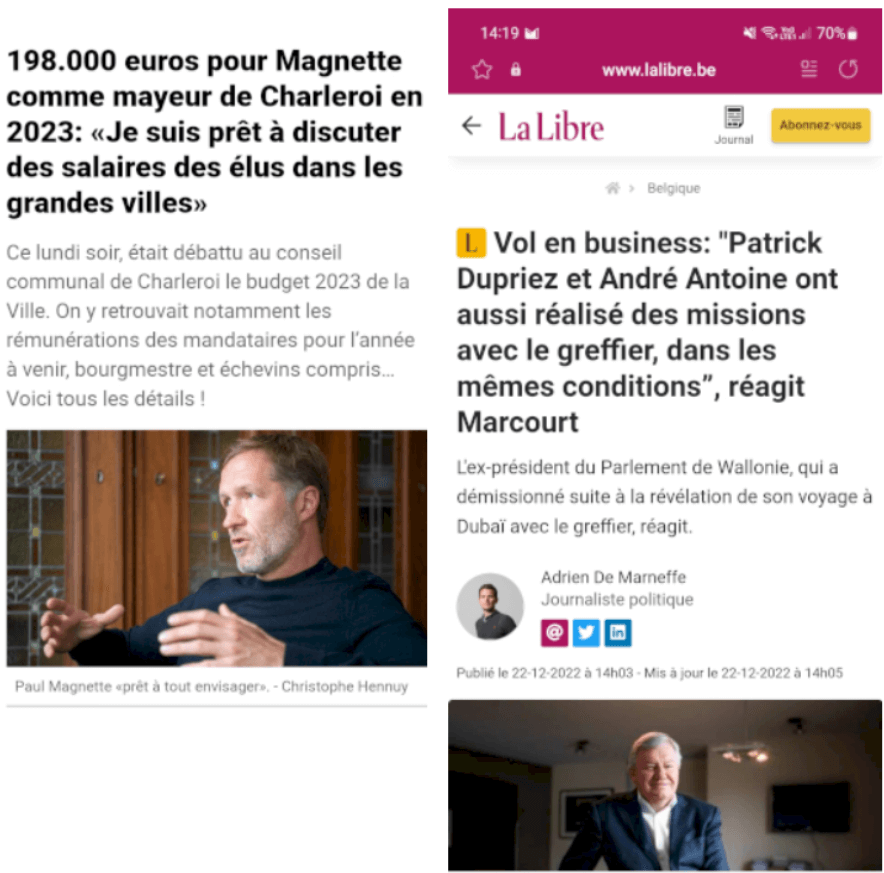Click Adrien De Marneffe's round portrait
Screen dimensions: 884x873
490,606
